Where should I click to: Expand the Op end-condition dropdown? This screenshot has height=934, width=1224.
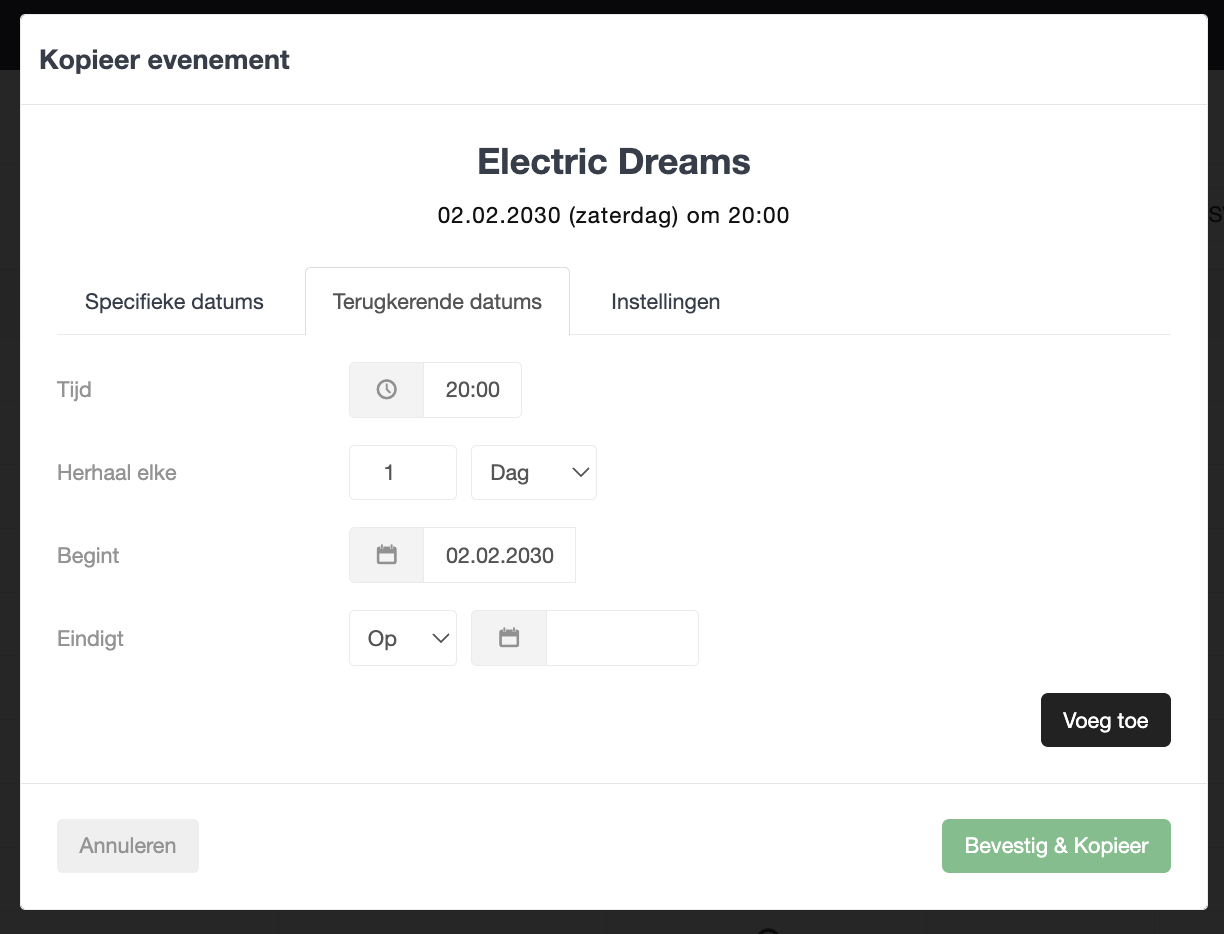403,638
